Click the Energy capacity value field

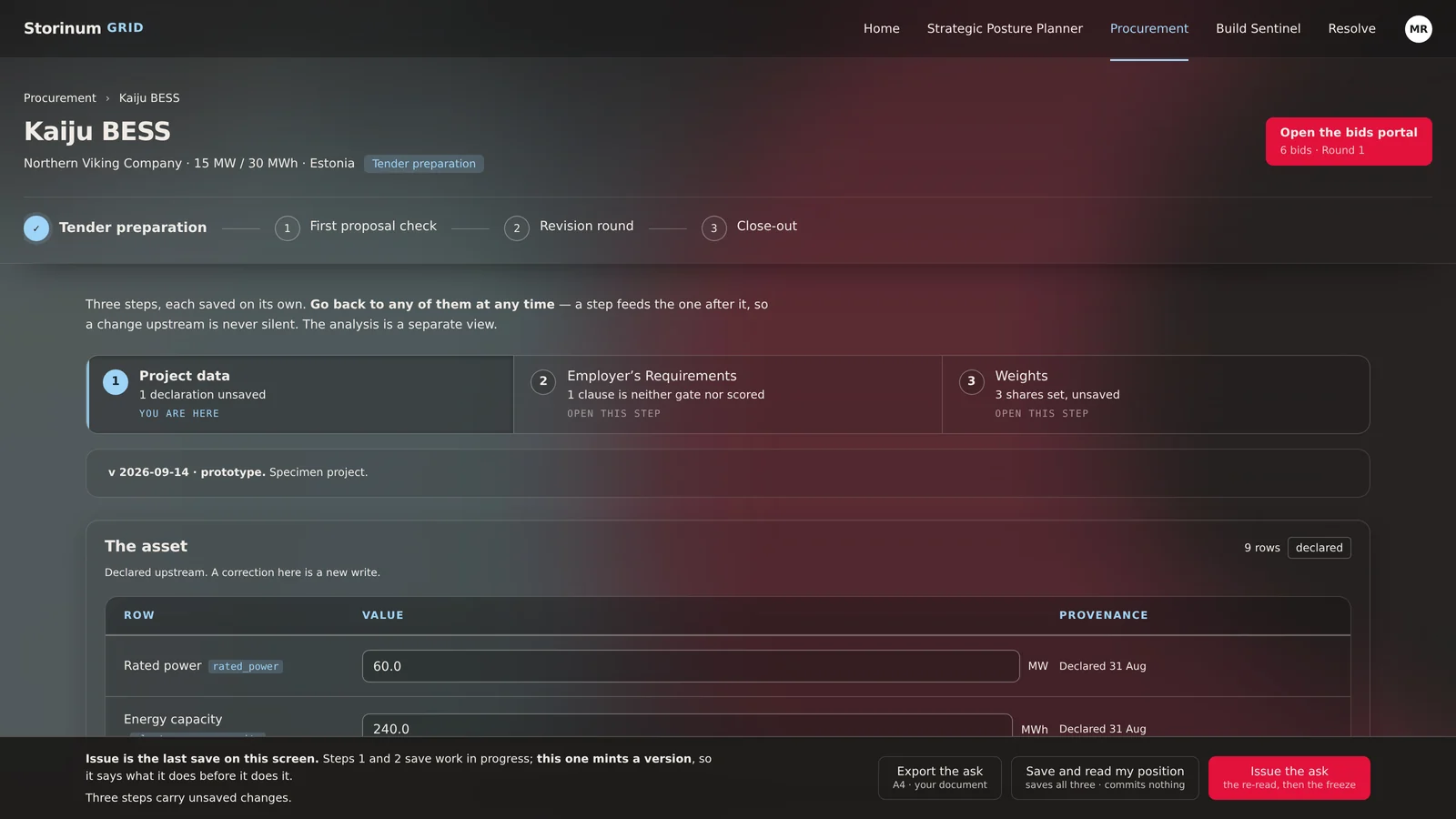(x=687, y=726)
